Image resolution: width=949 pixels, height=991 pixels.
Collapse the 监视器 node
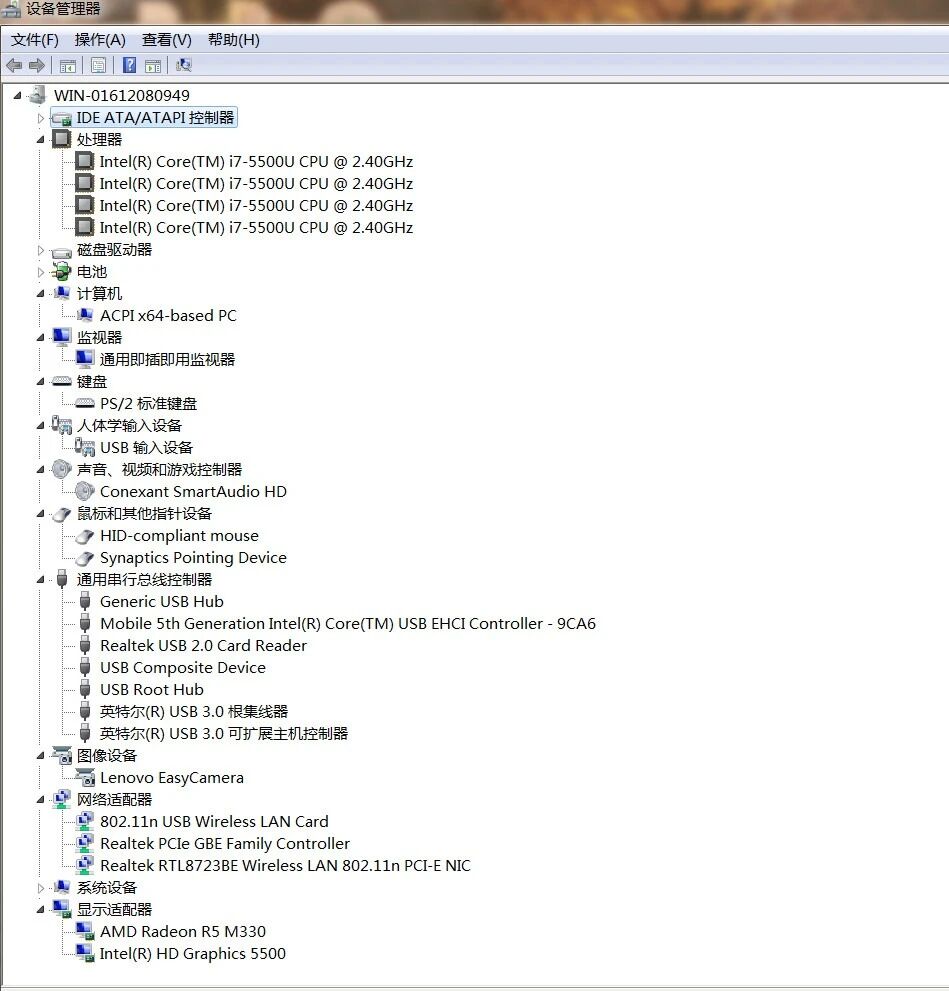40,338
